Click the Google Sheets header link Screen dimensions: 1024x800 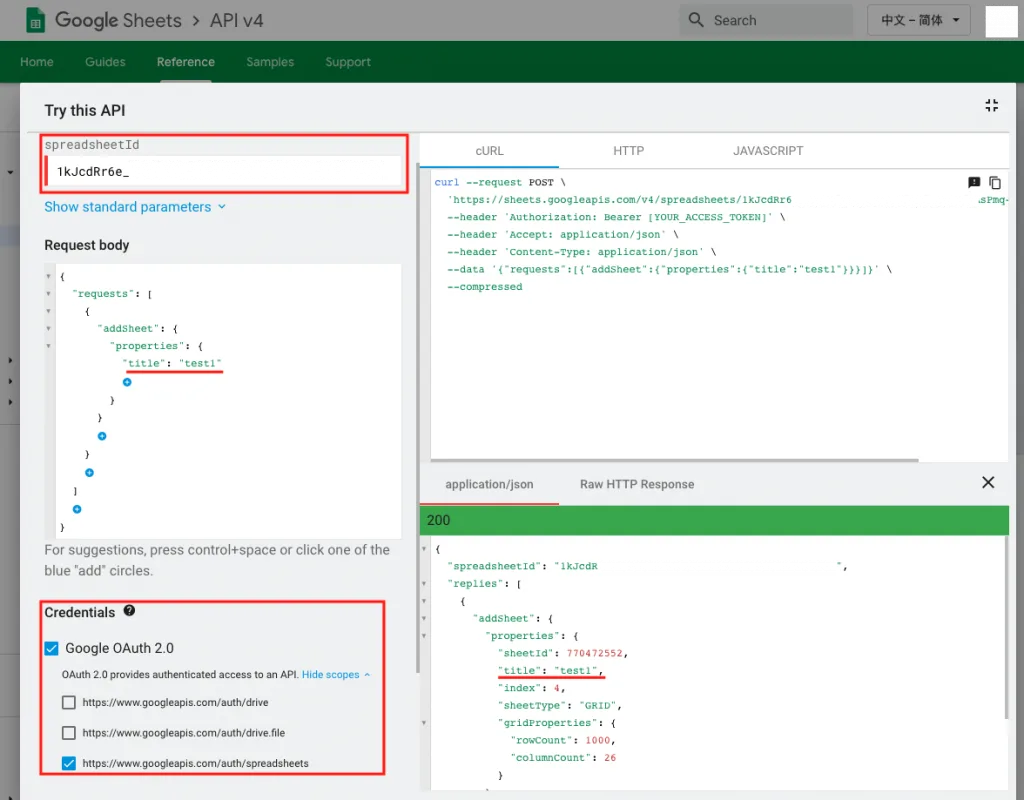118,20
